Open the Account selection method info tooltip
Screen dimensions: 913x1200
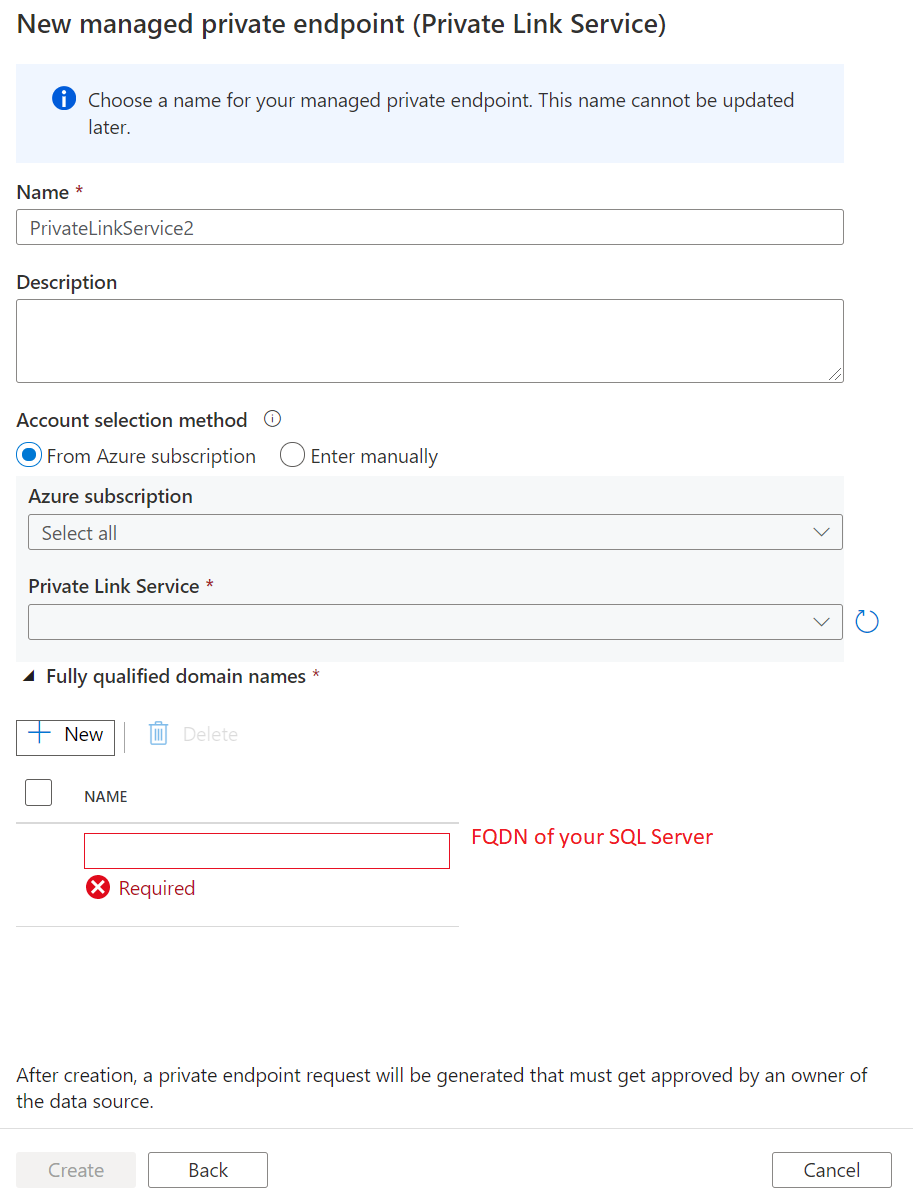click(272, 419)
